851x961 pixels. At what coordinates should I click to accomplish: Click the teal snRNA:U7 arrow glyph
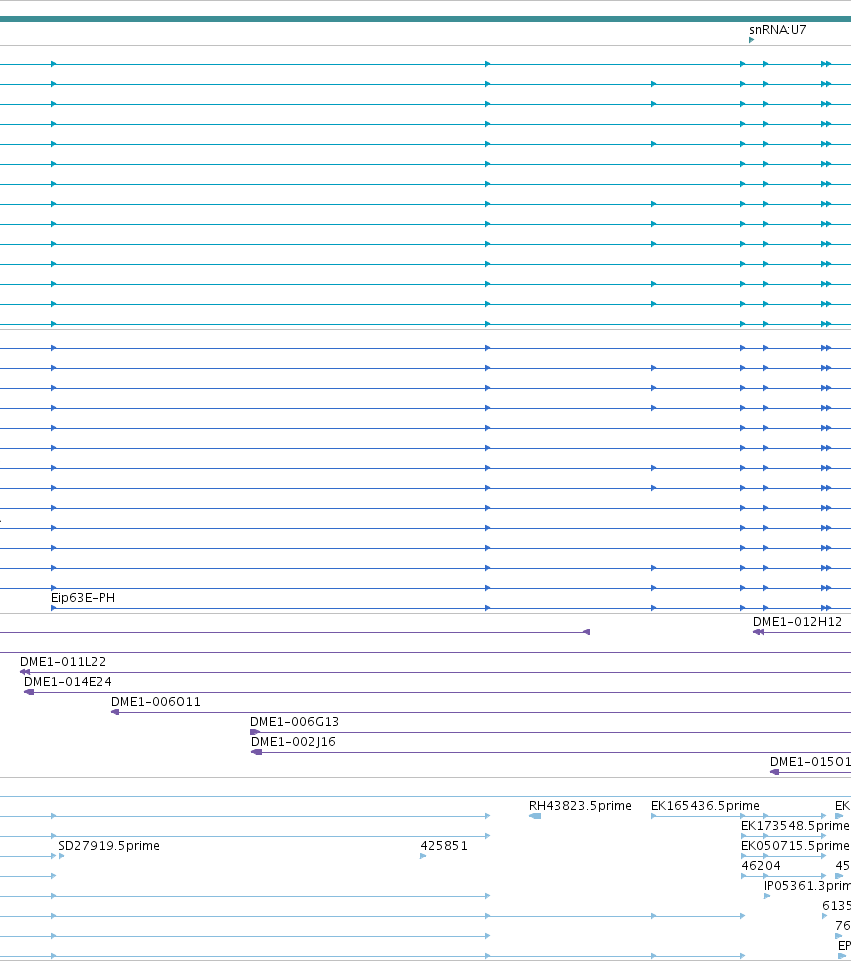pos(752,40)
